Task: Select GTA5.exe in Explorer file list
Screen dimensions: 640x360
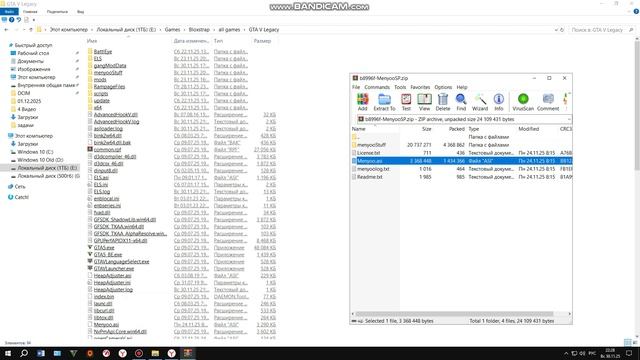Action: 104,248
